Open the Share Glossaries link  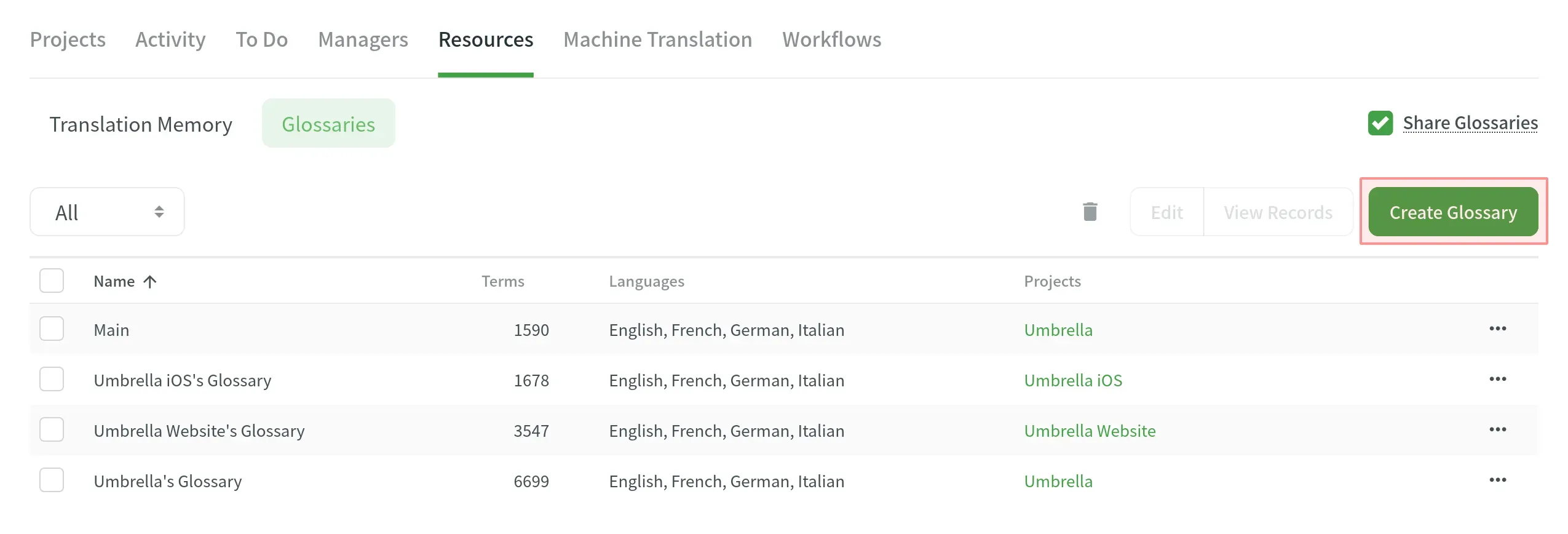pyautogui.click(x=1470, y=123)
